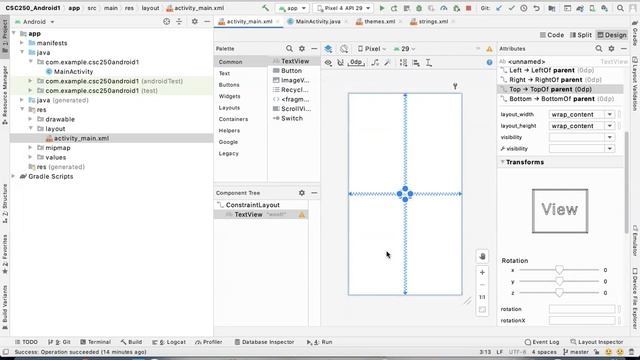Click the Make Project hammer icon
The height and width of the screenshot is (360, 640).
pos(266,8)
